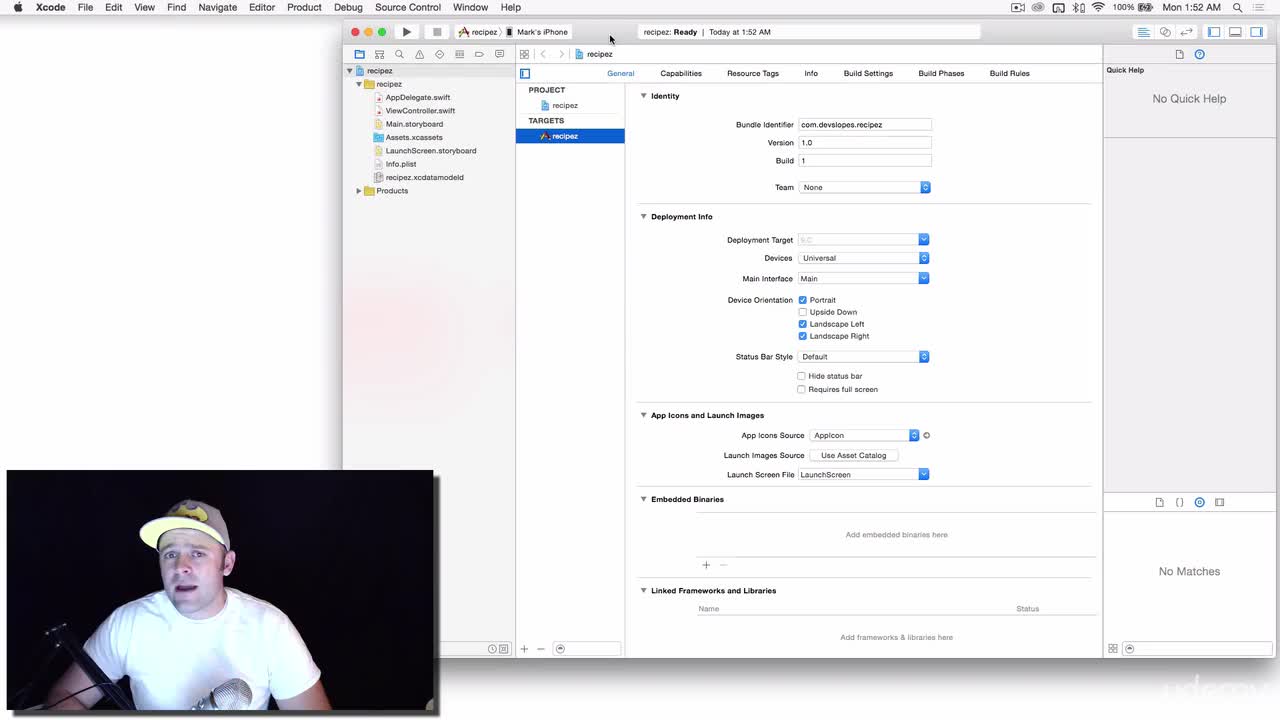Switch to the Capabilities tab
The width and height of the screenshot is (1280, 720).
681,73
